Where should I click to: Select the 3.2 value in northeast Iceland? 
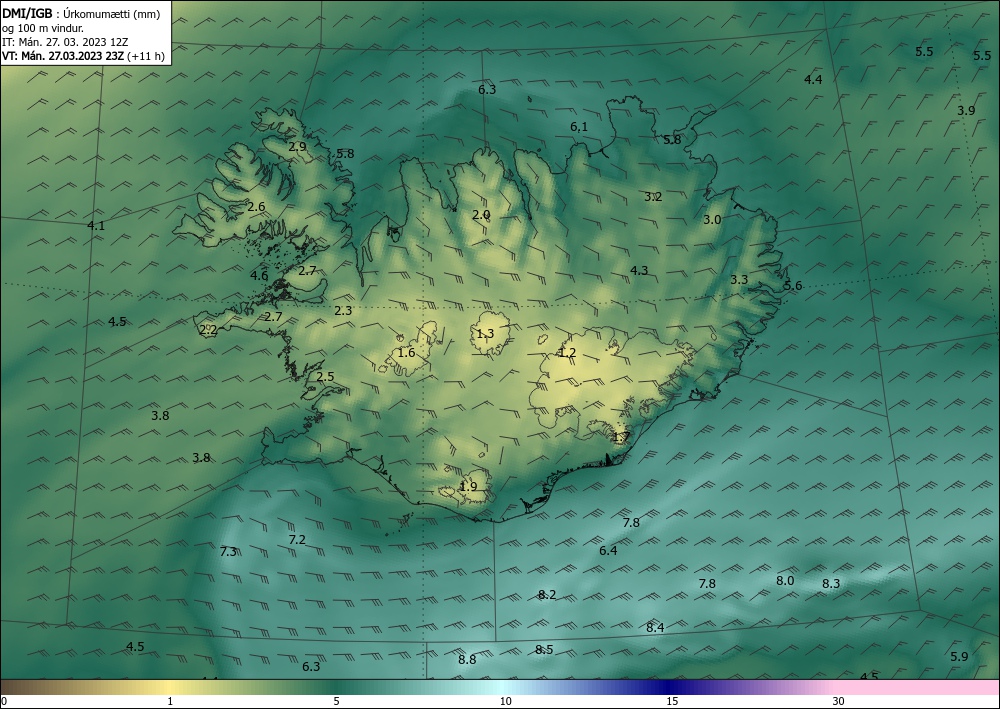click(x=653, y=196)
